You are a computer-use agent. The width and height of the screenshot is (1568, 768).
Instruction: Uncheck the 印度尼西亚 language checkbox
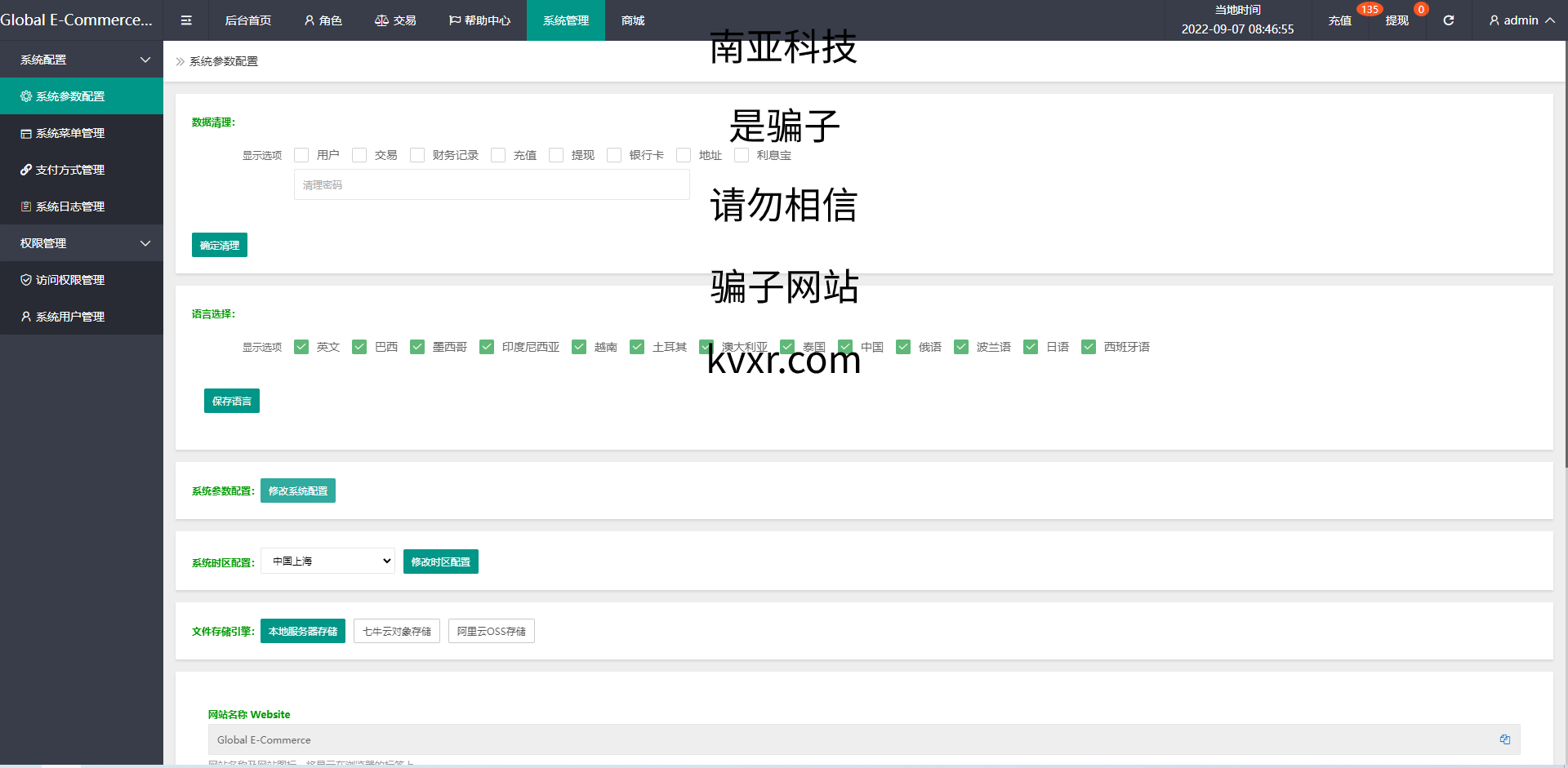point(487,347)
